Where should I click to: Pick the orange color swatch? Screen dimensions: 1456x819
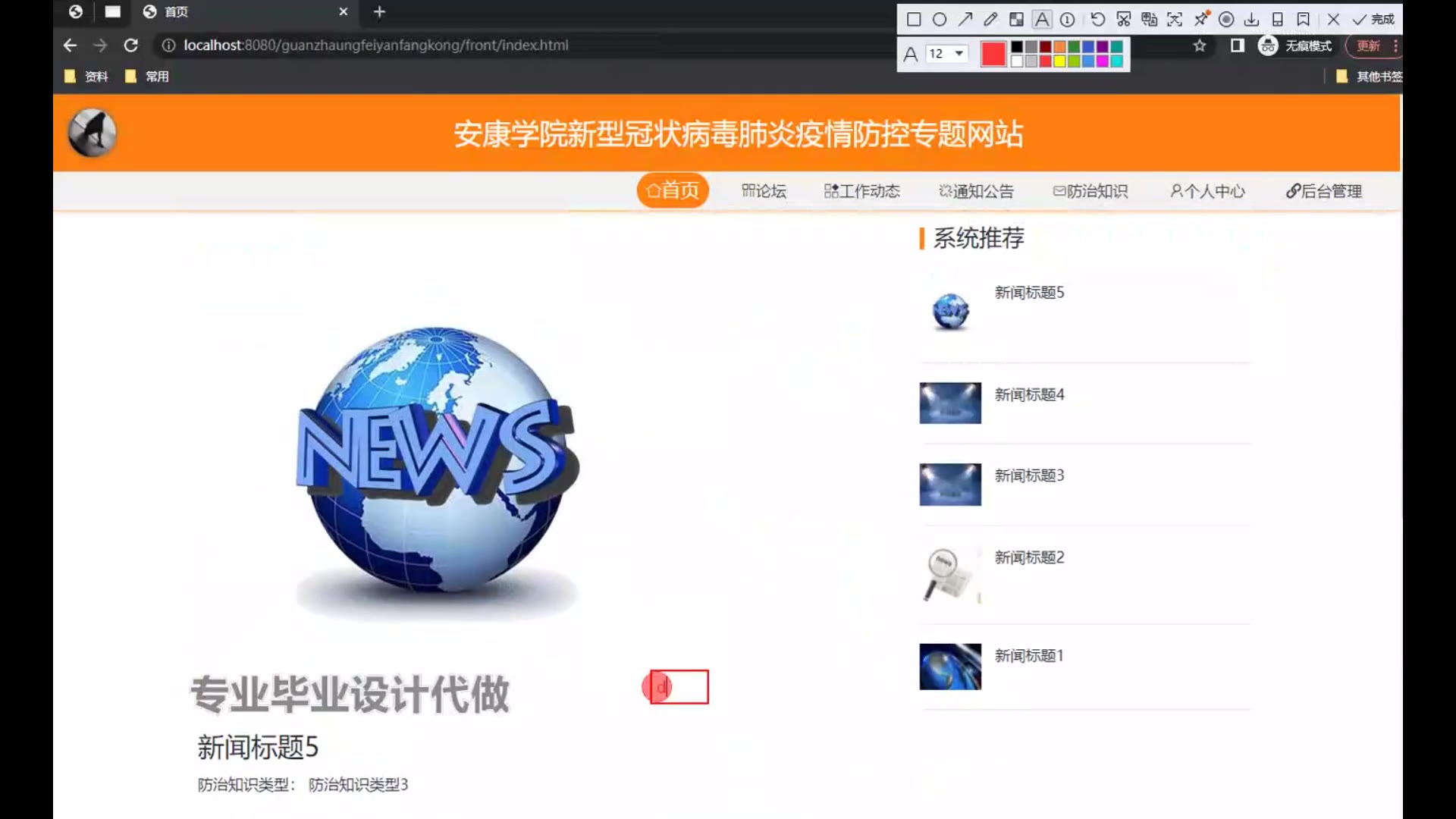click(1060, 47)
